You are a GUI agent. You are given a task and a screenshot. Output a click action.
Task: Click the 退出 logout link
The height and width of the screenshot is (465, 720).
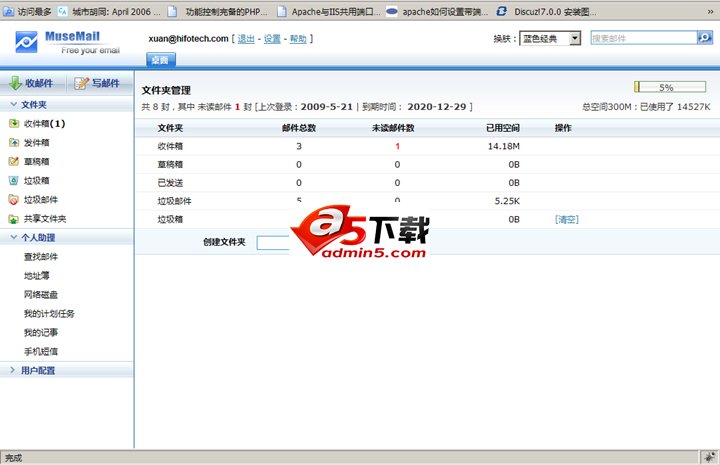246,39
